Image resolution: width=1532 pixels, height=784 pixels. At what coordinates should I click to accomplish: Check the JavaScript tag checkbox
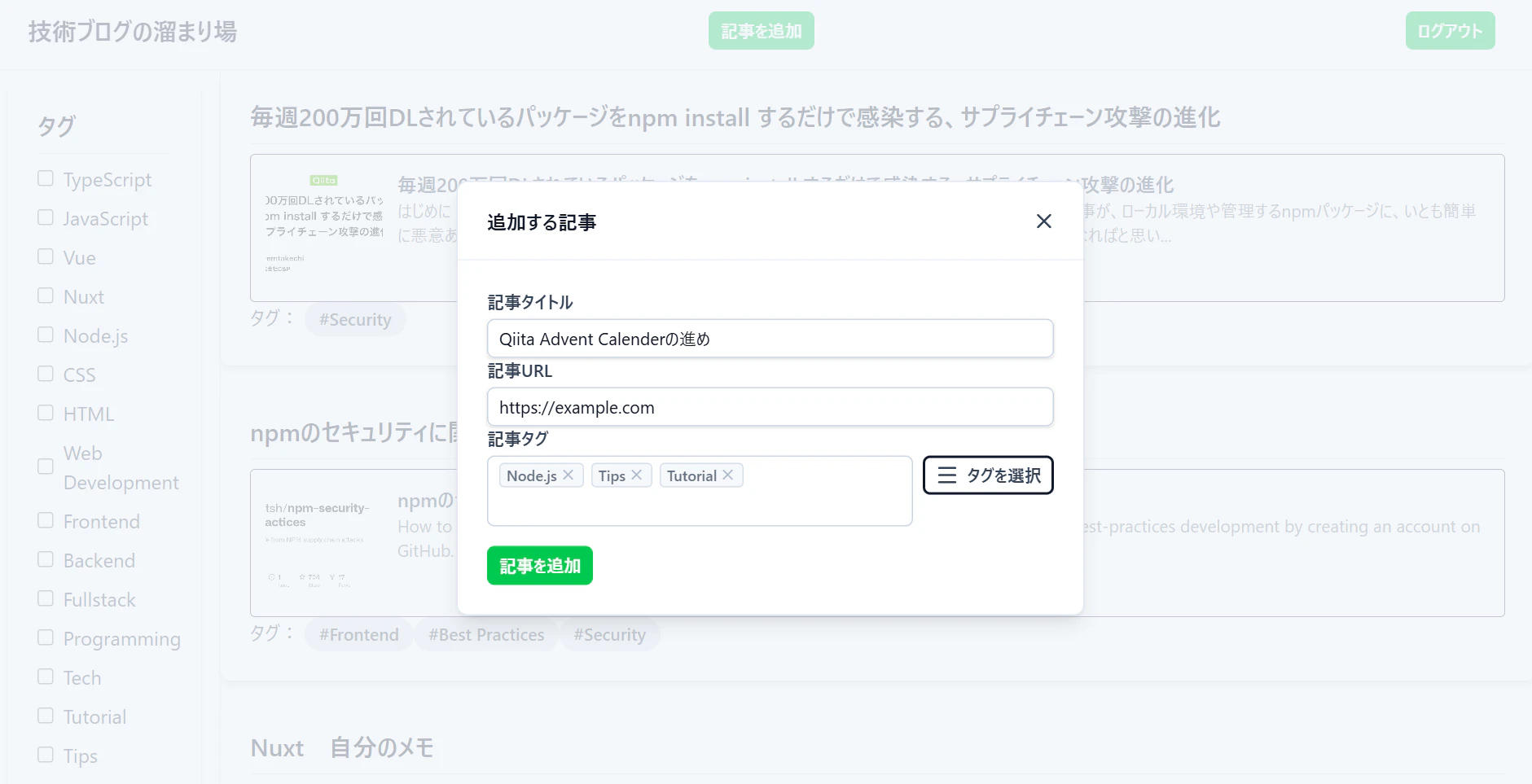[46, 217]
